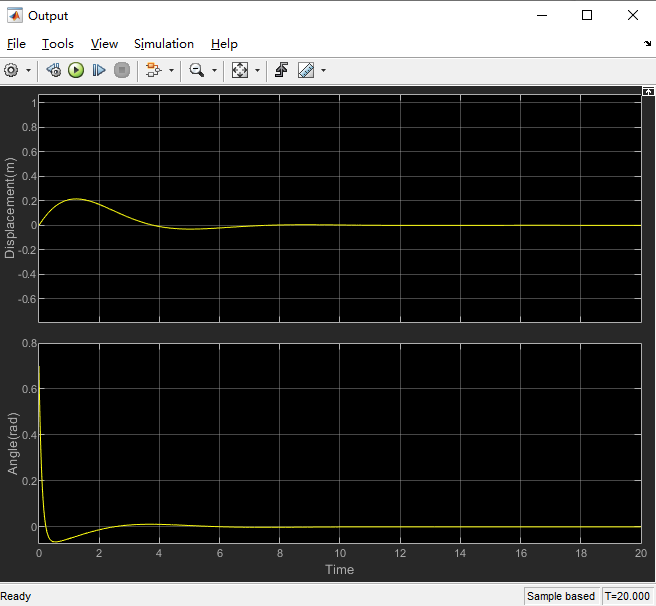Image resolution: width=656 pixels, height=606 pixels.
Task: Click the Stop simulation button
Action: click(122, 70)
